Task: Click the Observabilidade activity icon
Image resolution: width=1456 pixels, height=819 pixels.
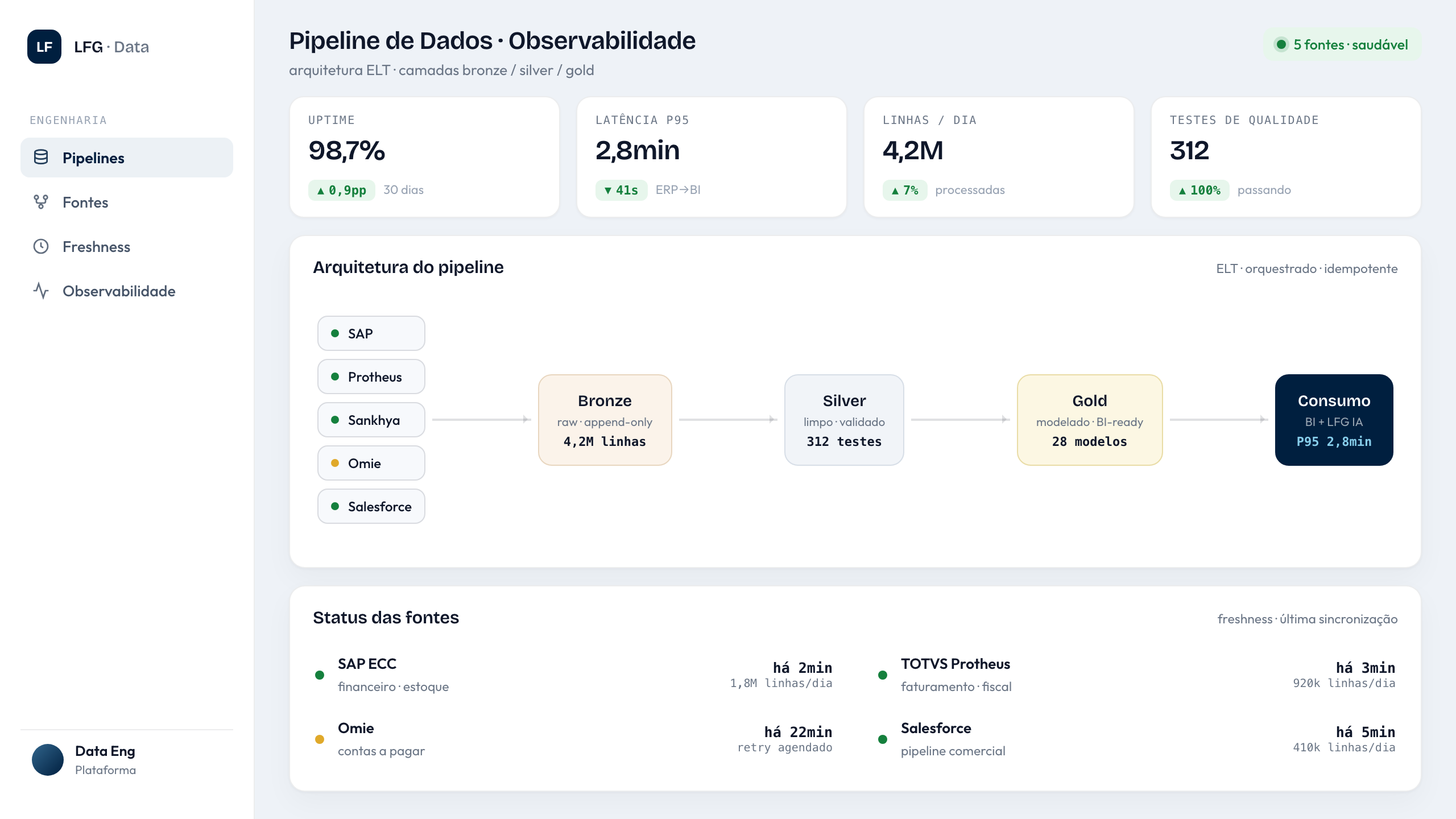Action: pyautogui.click(x=41, y=291)
